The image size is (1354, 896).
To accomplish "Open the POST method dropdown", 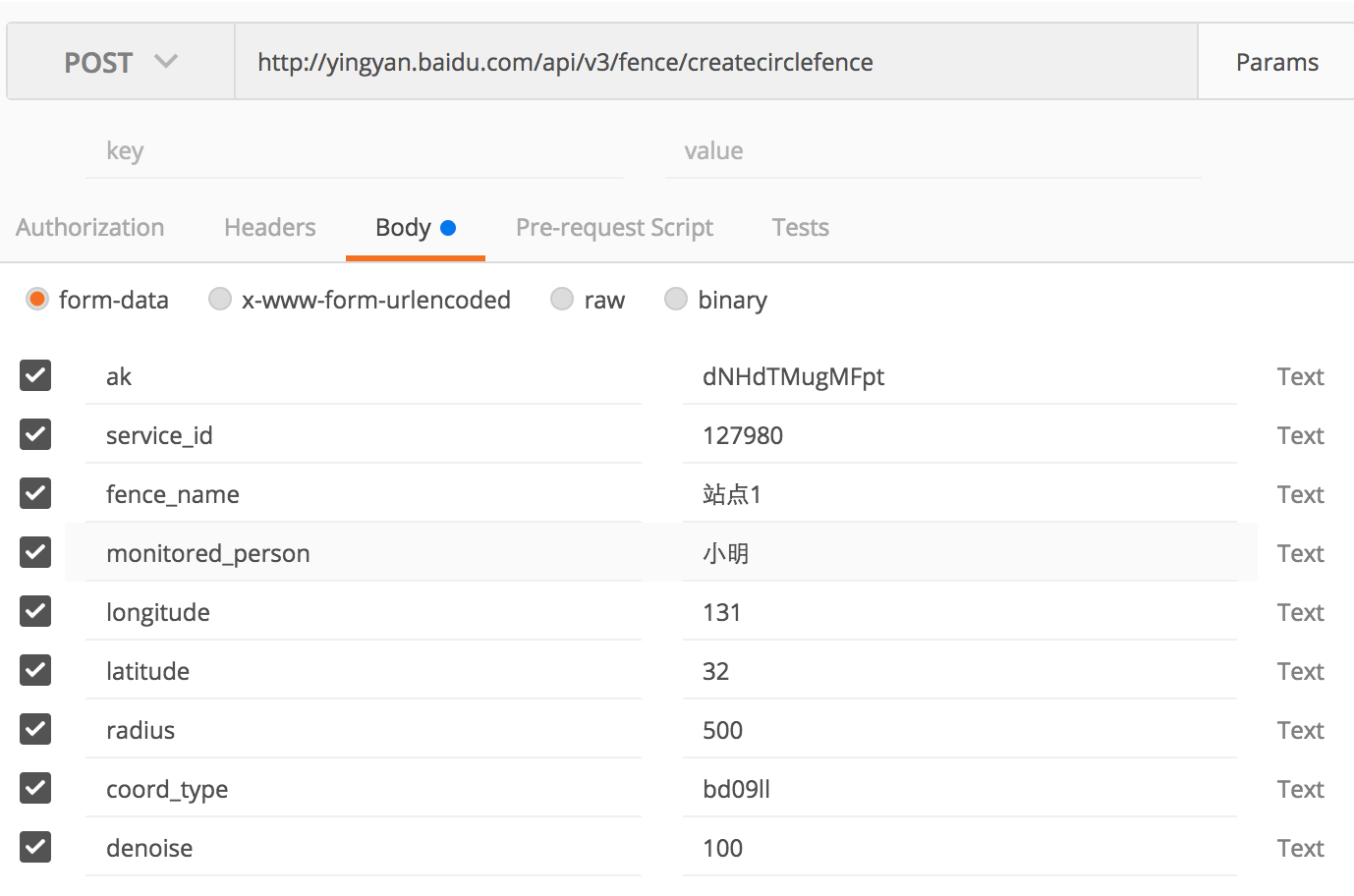I will click(x=120, y=62).
